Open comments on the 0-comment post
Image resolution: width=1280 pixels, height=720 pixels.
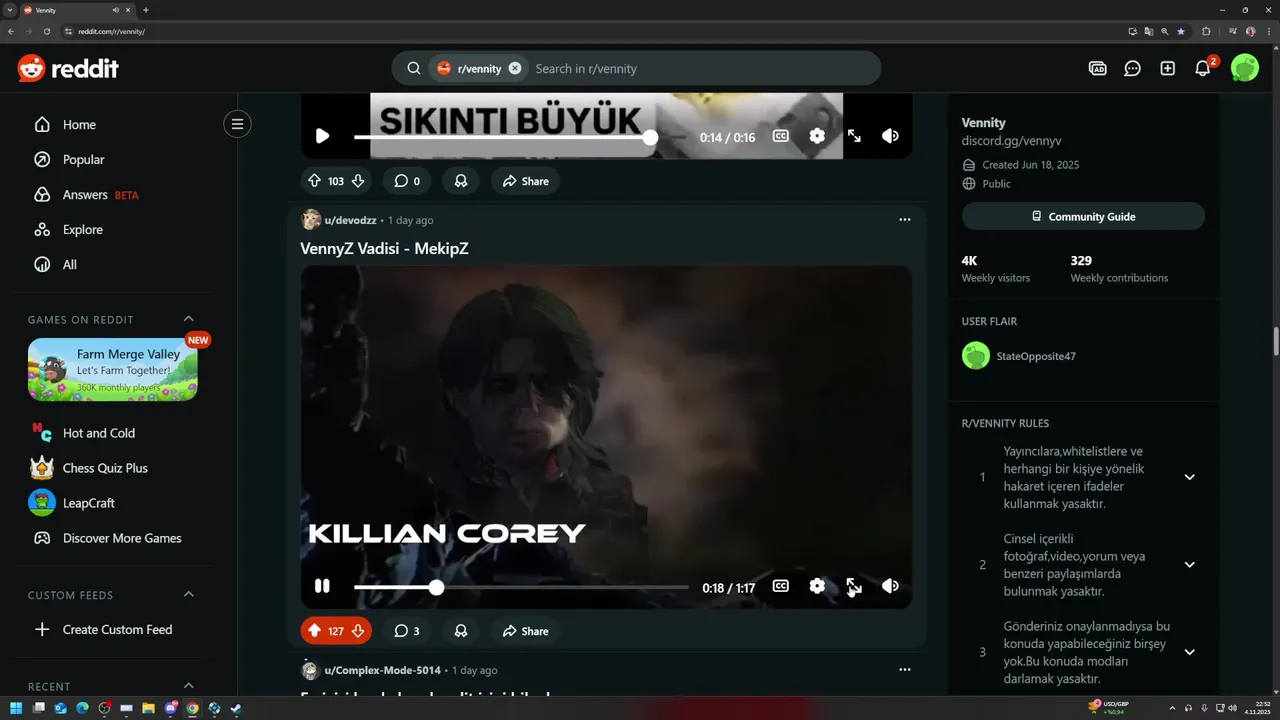click(x=407, y=181)
